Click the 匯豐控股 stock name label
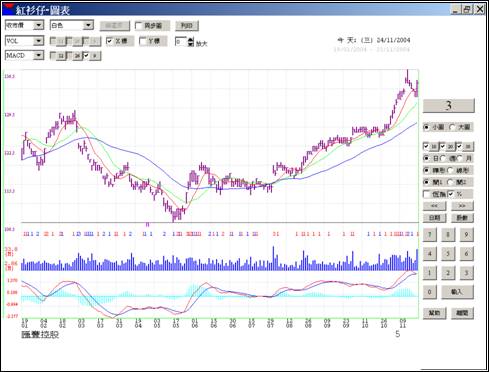The image size is (489, 372). tap(40, 334)
